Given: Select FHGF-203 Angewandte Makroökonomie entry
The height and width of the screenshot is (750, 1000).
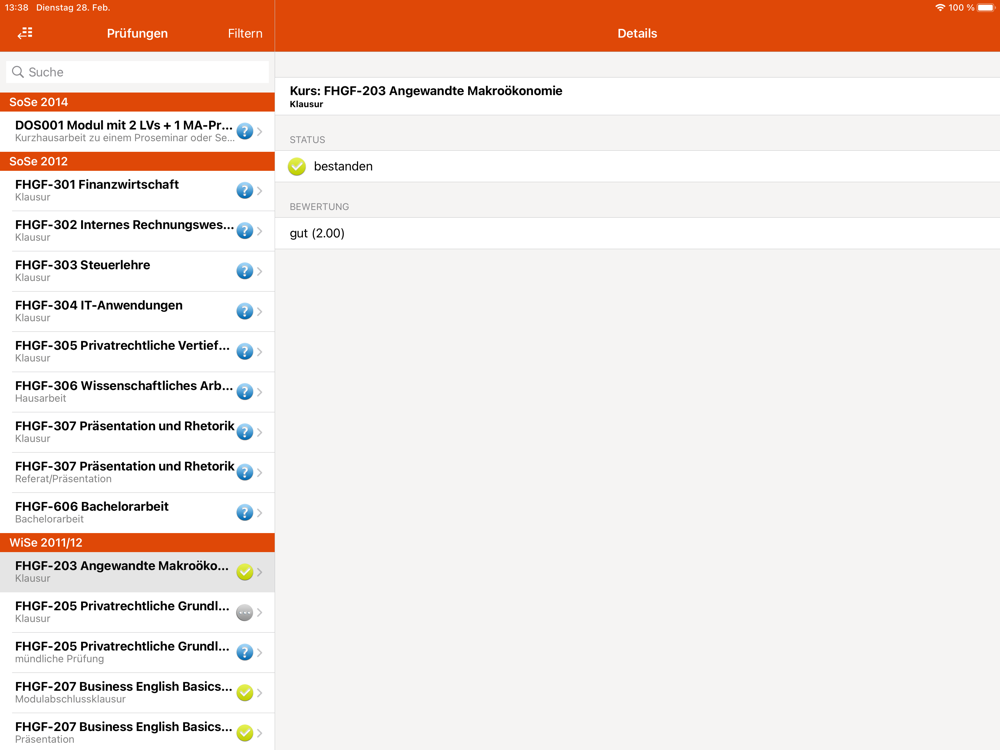Looking at the screenshot, I should click(x=137, y=572).
